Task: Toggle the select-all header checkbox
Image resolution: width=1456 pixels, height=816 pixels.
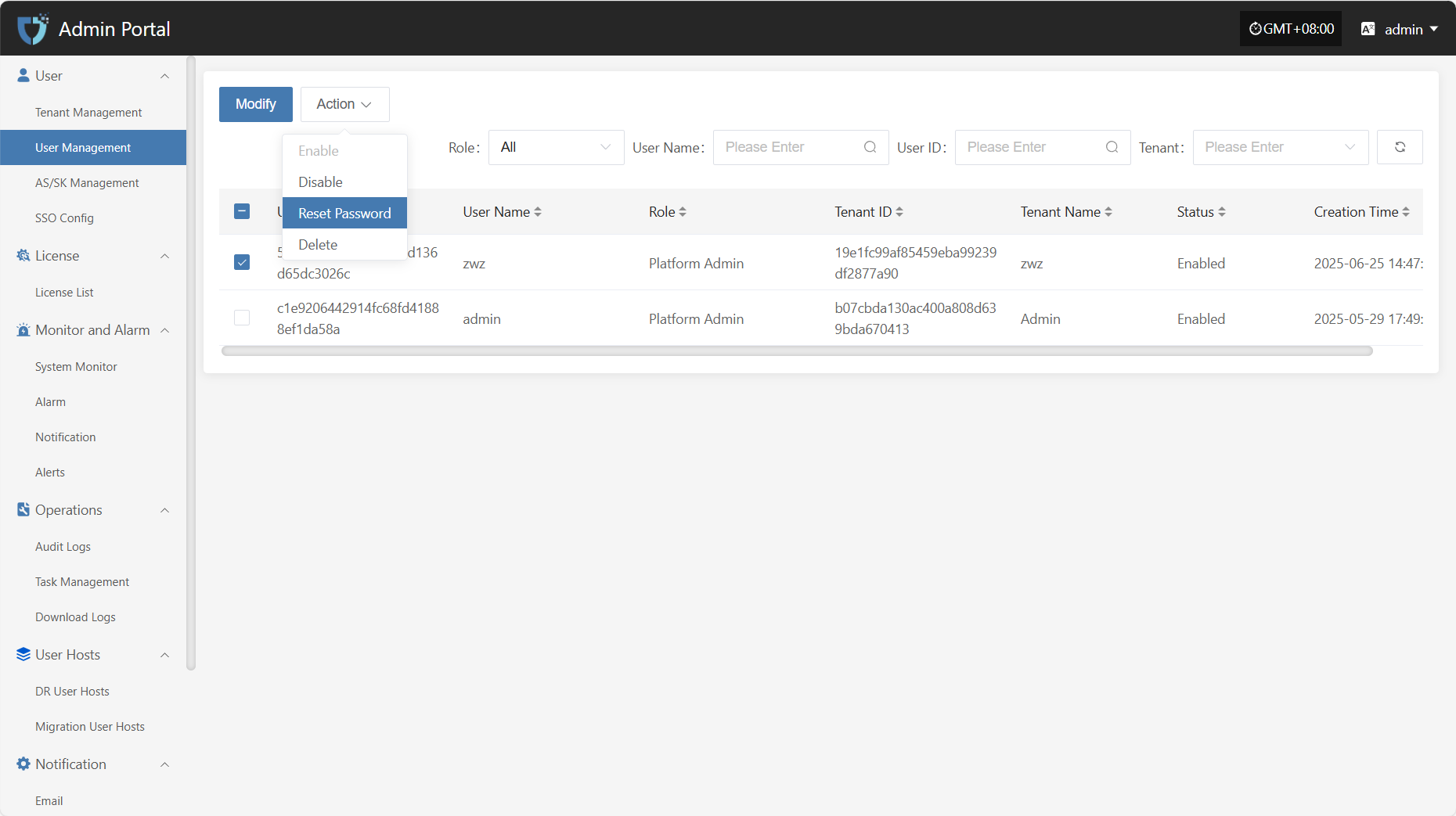Action: pyautogui.click(x=242, y=211)
